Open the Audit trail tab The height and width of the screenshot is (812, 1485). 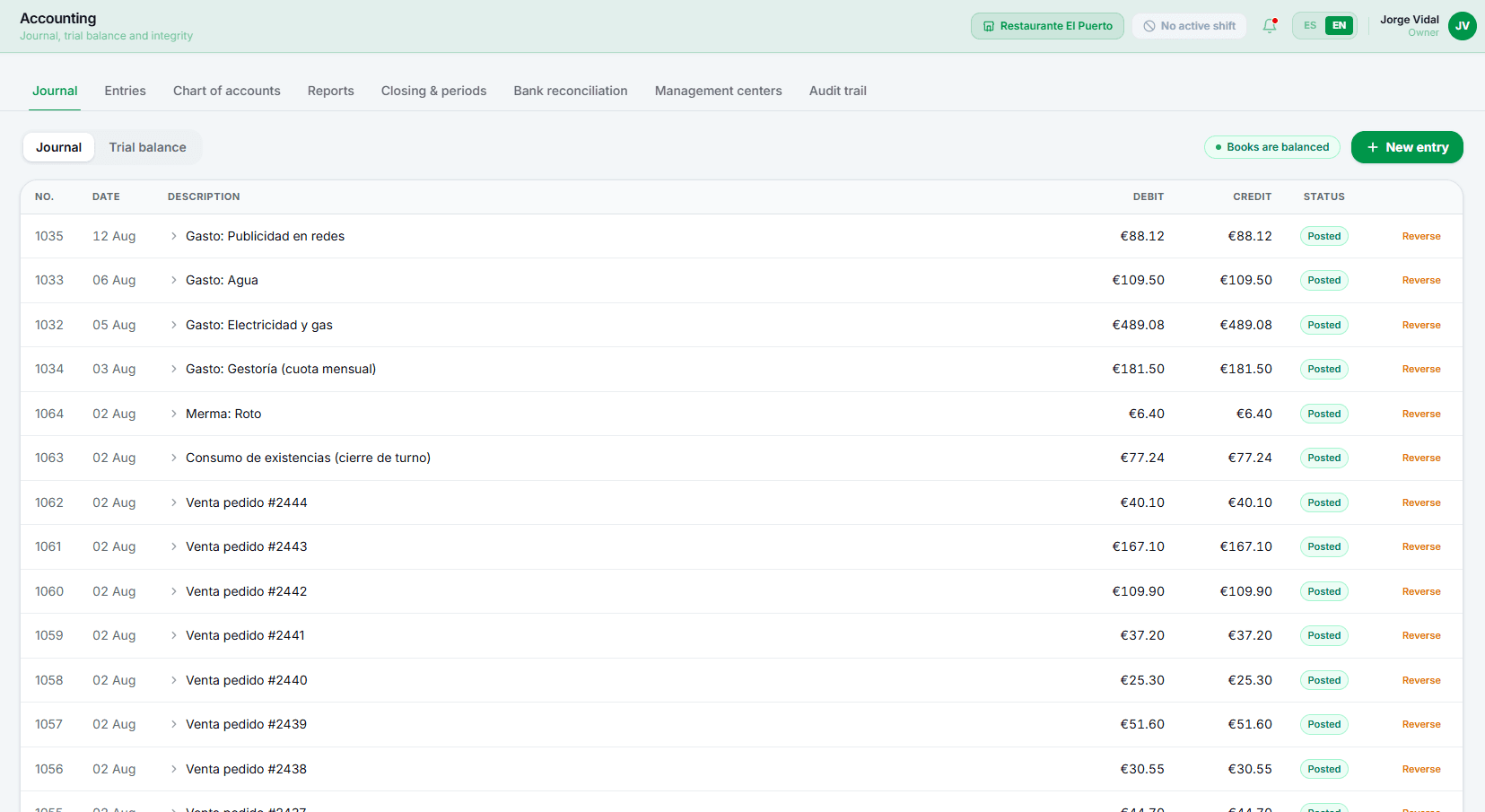click(838, 91)
